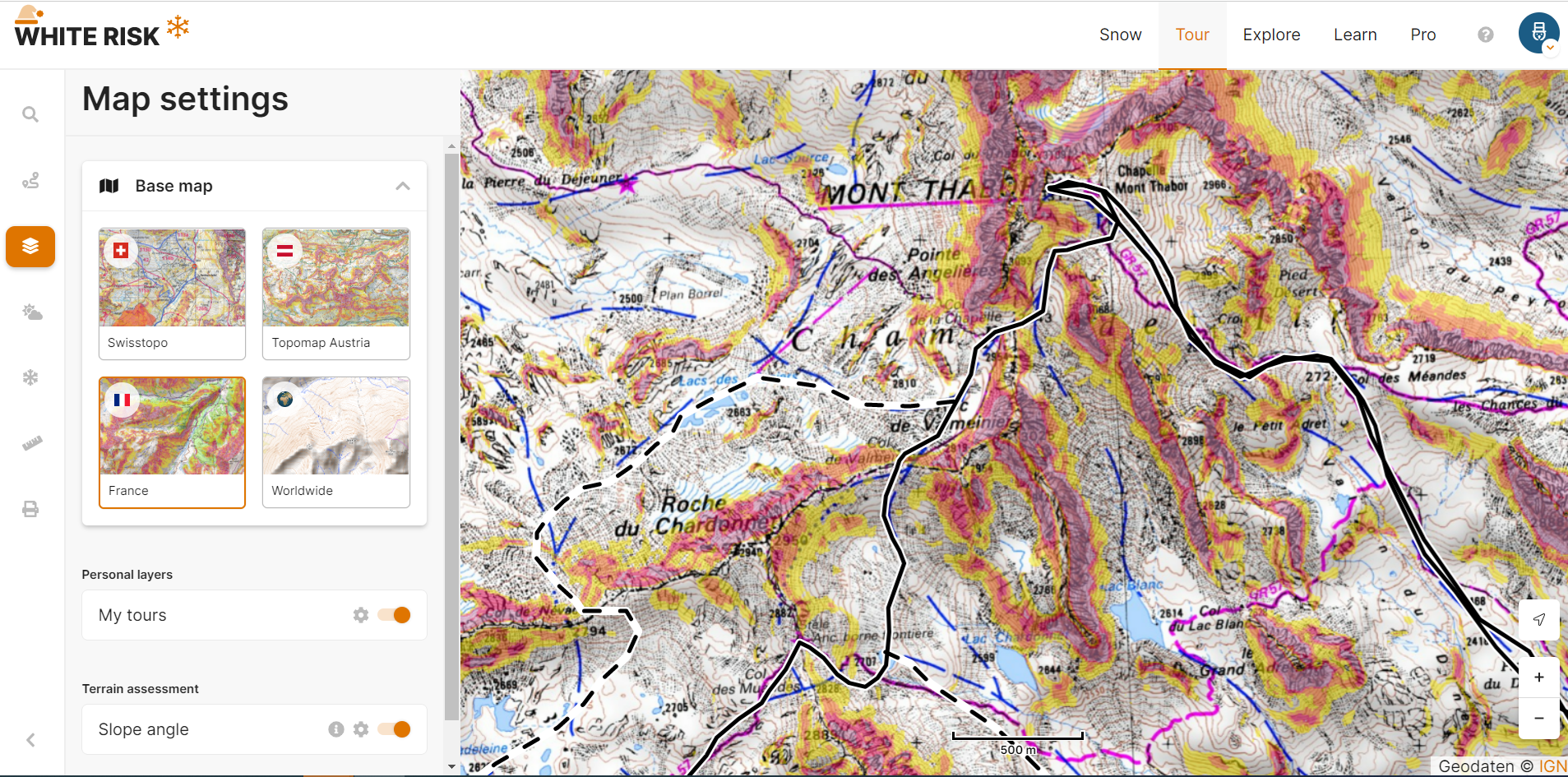Open the search icon in sidebar
This screenshot has height=777, width=1568.
(x=30, y=114)
